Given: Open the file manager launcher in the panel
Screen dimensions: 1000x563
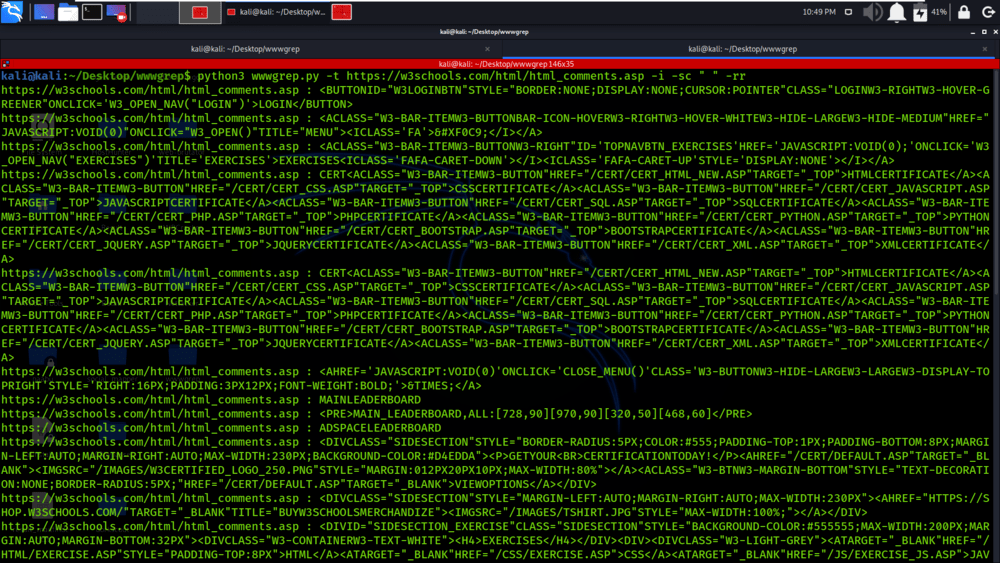Looking at the screenshot, I should pos(68,12).
